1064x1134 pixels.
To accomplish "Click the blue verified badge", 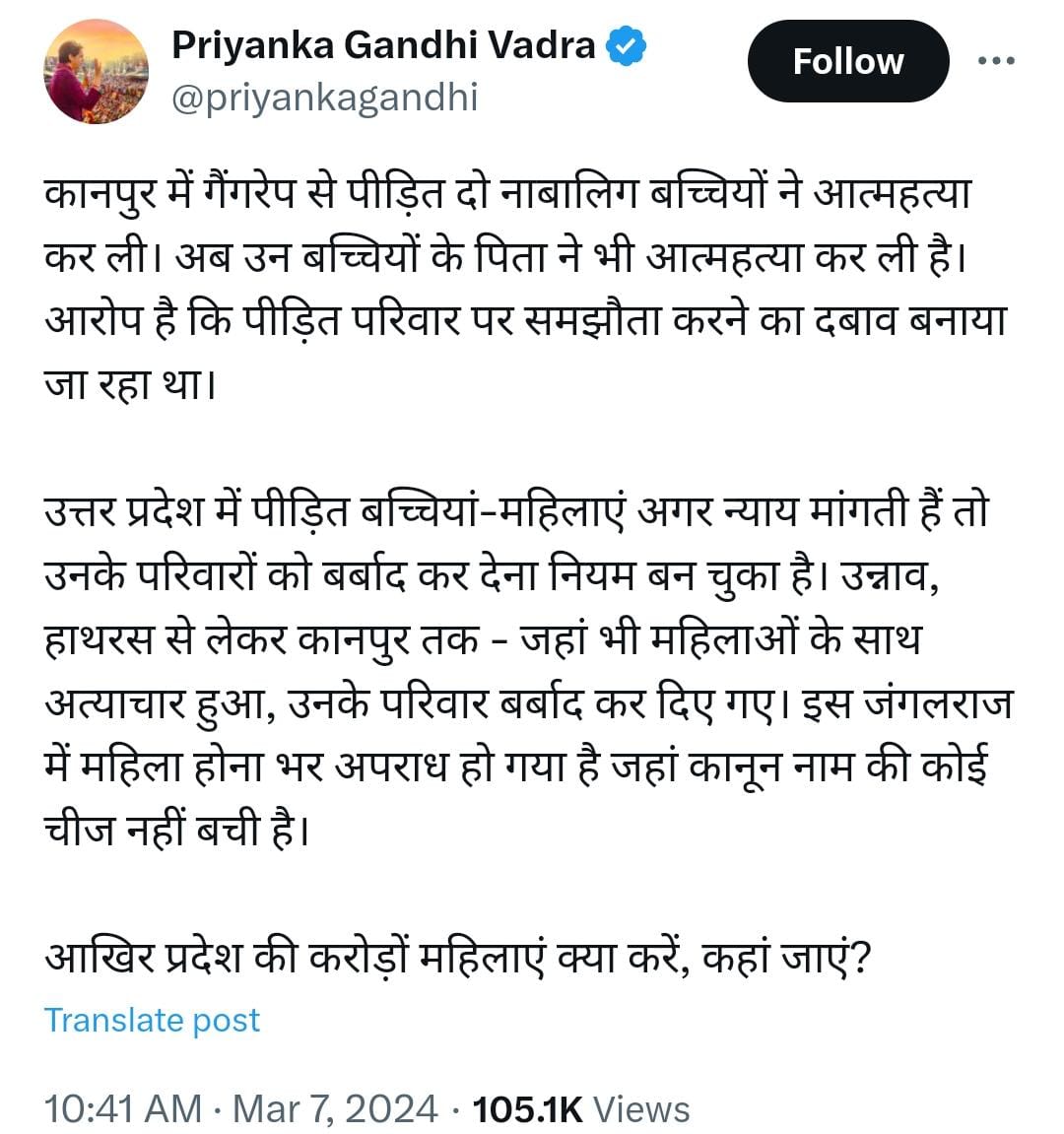I will tap(626, 46).
